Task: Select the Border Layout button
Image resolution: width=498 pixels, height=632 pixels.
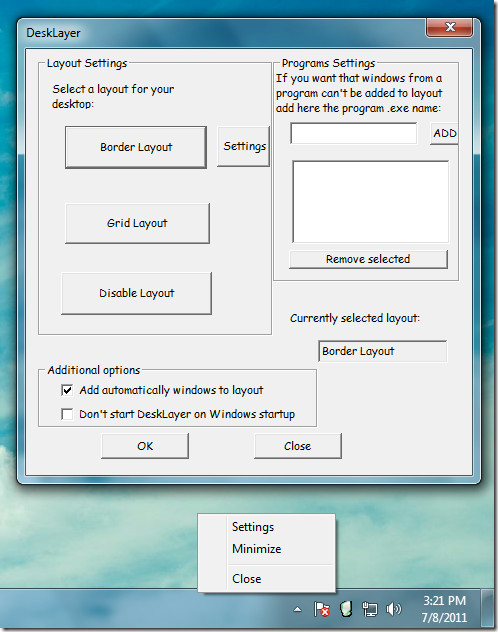Action: [x=136, y=147]
